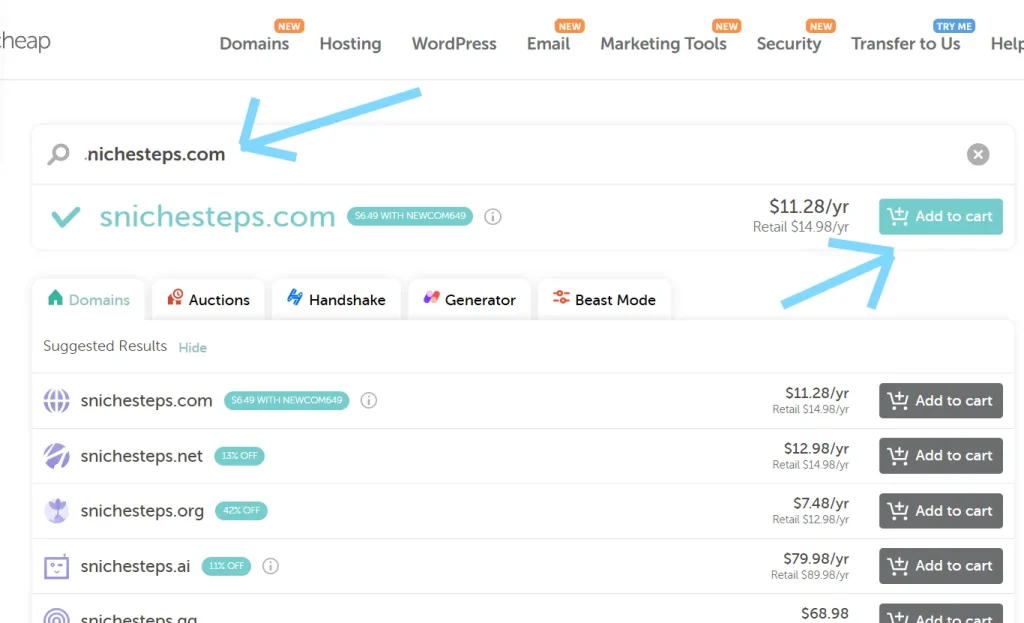Switch to the Domains tab

88,299
